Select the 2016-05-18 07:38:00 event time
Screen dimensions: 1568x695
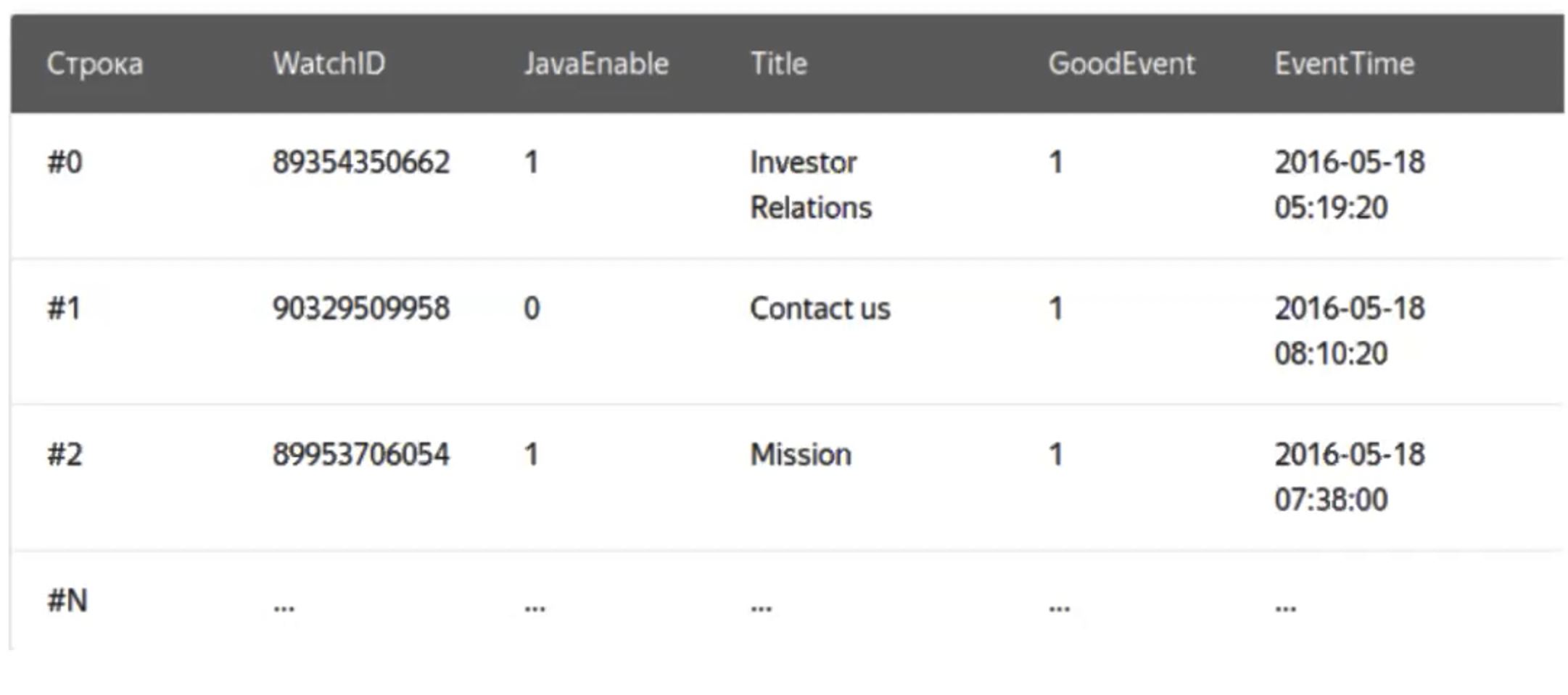(x=1349, y=477)
